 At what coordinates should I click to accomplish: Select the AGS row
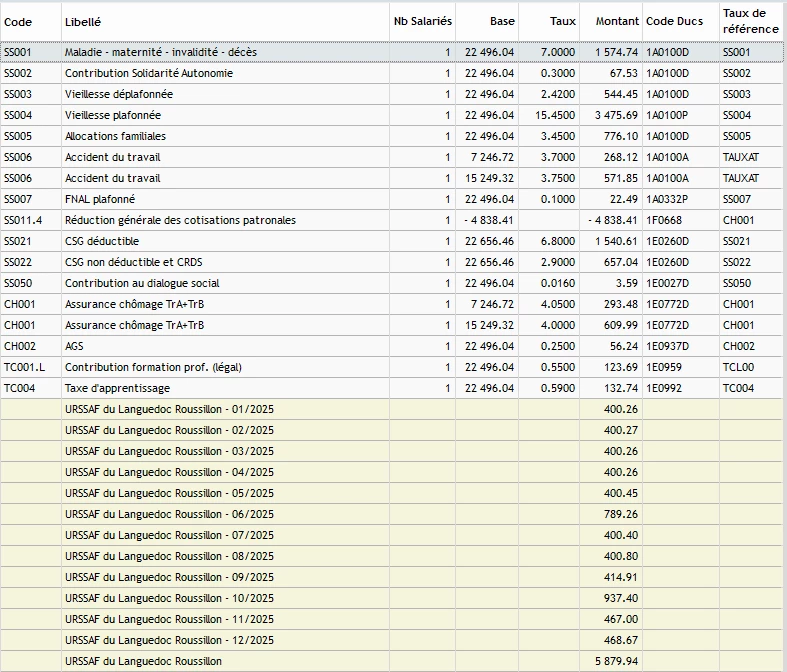tap(391, 346)
